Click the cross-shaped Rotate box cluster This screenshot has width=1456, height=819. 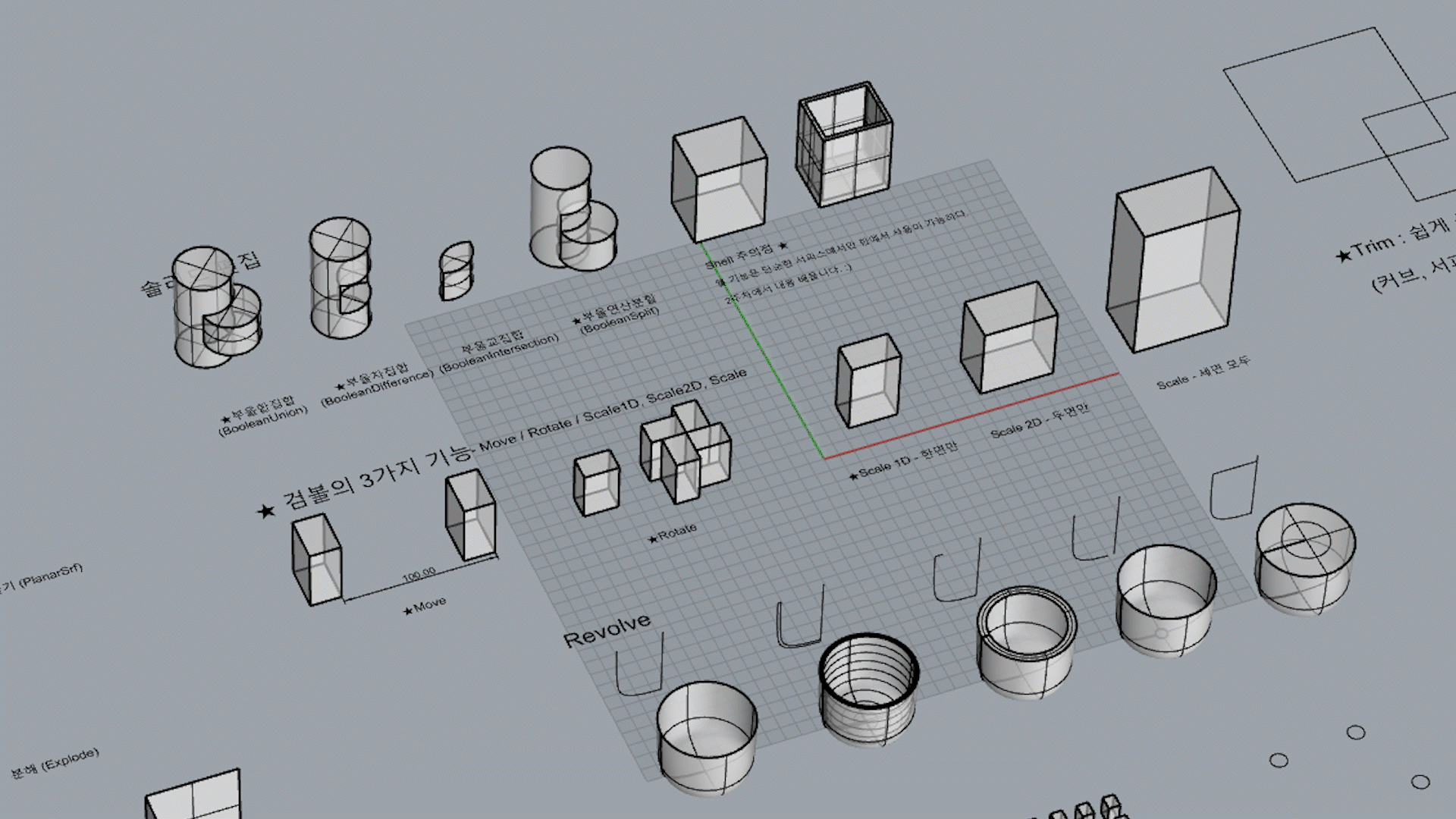(x=686, y=451)
